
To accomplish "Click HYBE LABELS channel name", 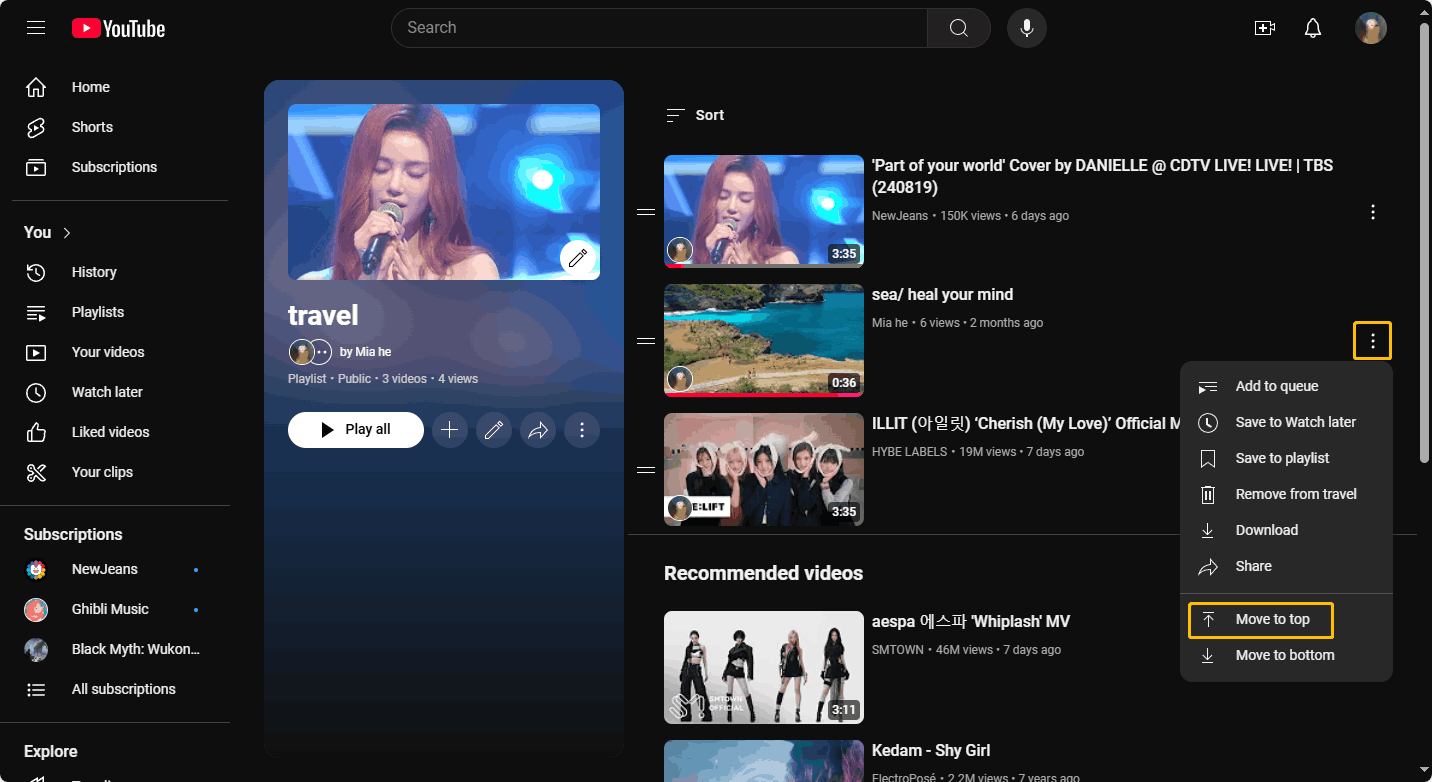I will point(909,452).
